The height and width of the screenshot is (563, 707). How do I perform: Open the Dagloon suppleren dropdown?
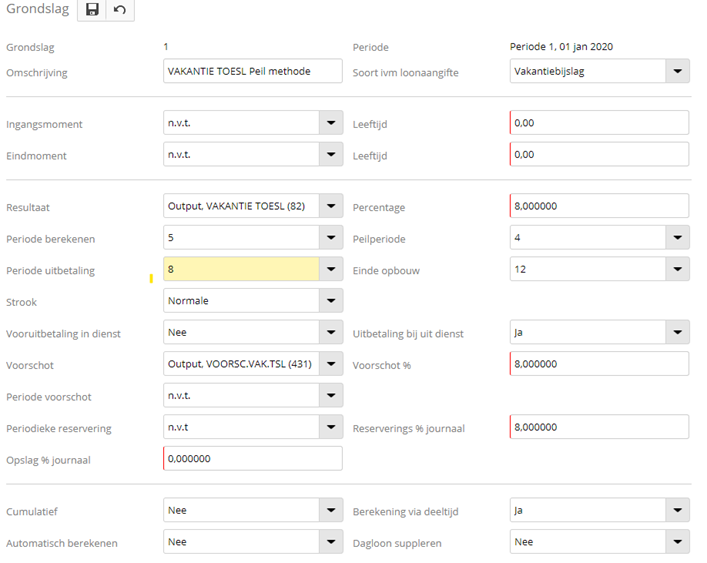pyautogui.click(x=678, y=541)
